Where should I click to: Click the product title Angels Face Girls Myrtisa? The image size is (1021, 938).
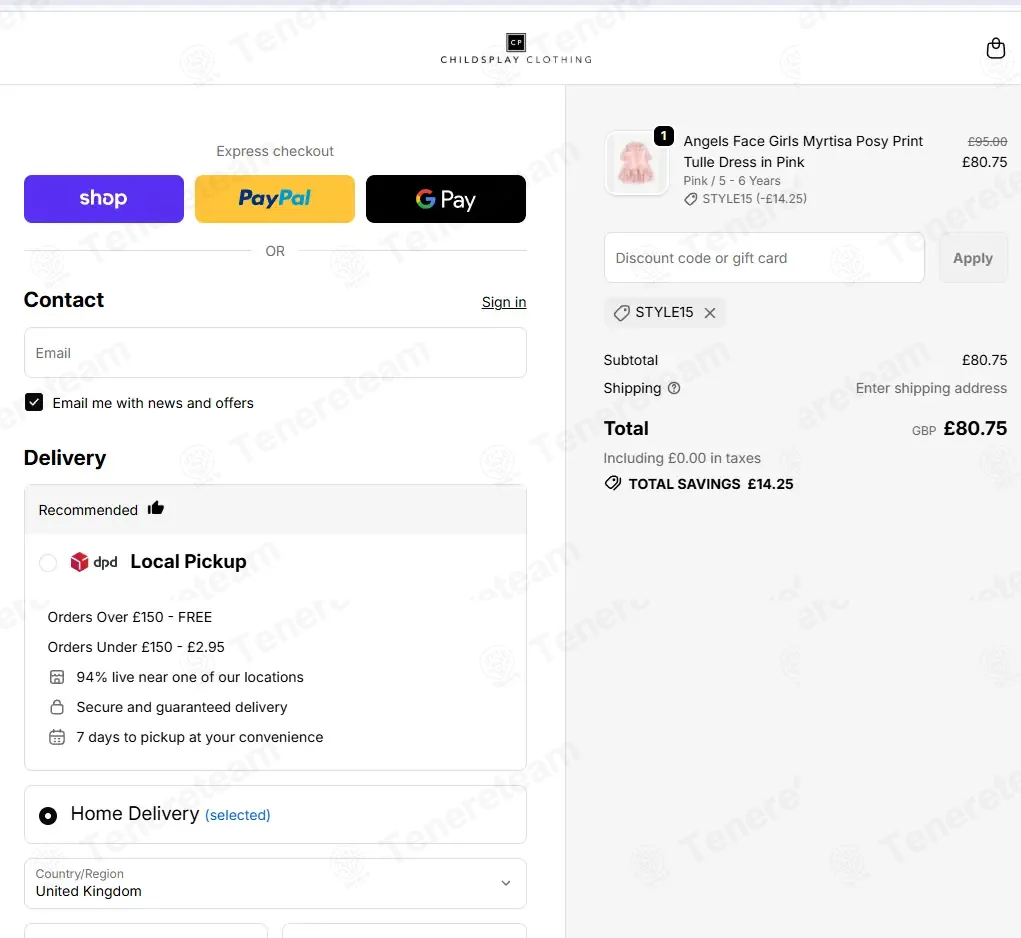coord(803,152)
